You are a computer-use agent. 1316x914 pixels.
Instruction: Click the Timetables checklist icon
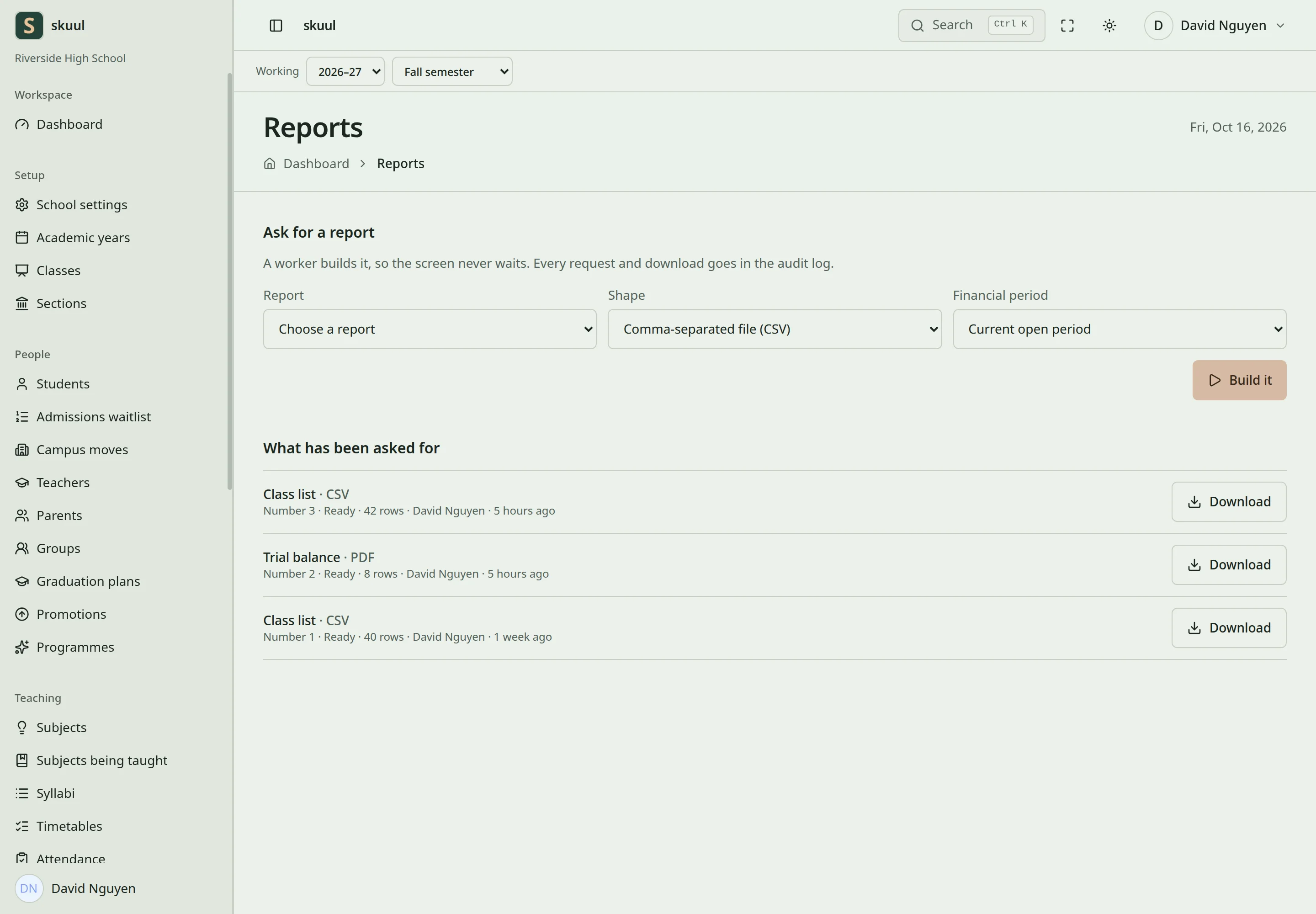22,826
